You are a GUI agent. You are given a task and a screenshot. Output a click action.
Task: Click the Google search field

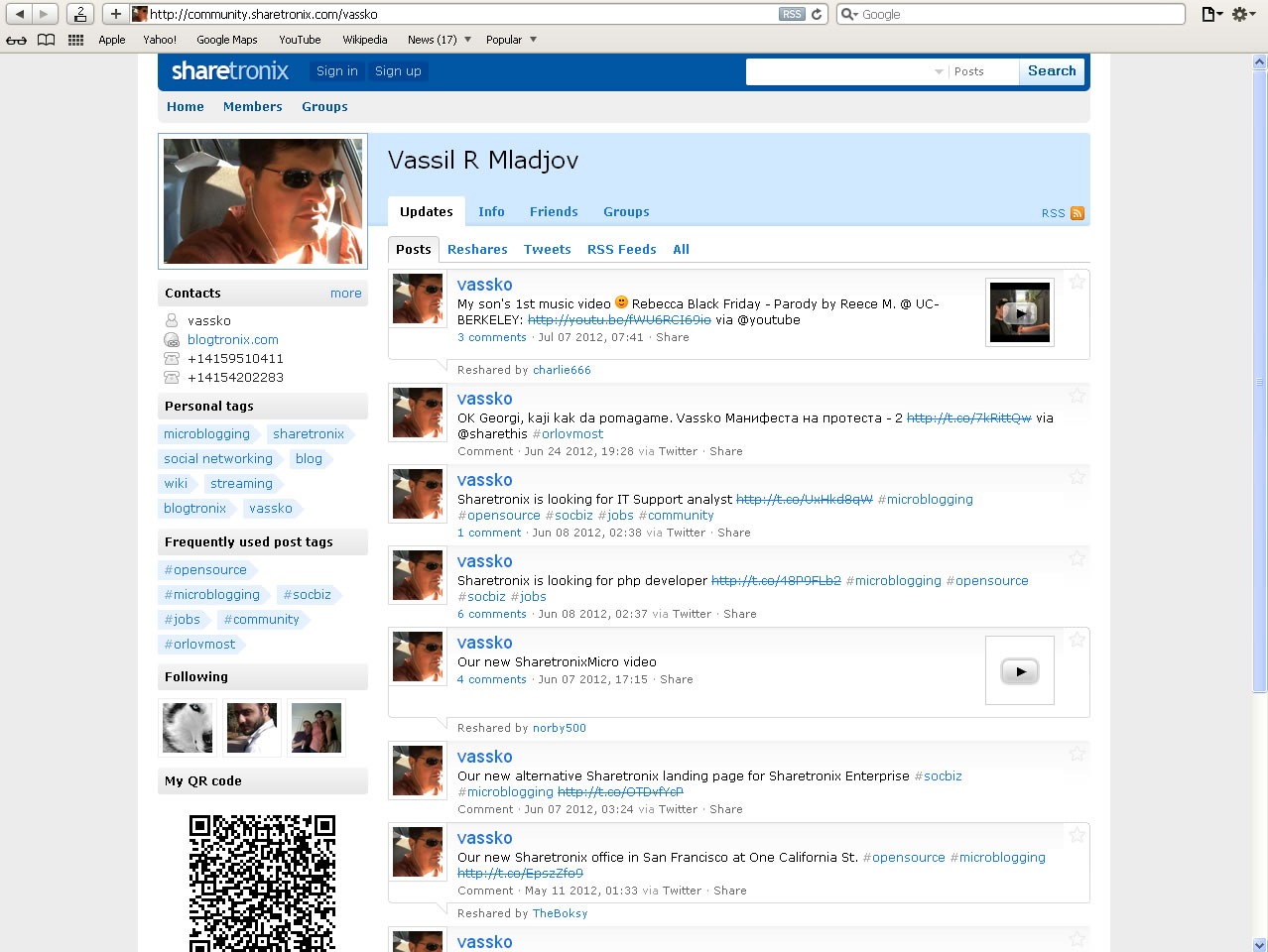point(1021,14)
